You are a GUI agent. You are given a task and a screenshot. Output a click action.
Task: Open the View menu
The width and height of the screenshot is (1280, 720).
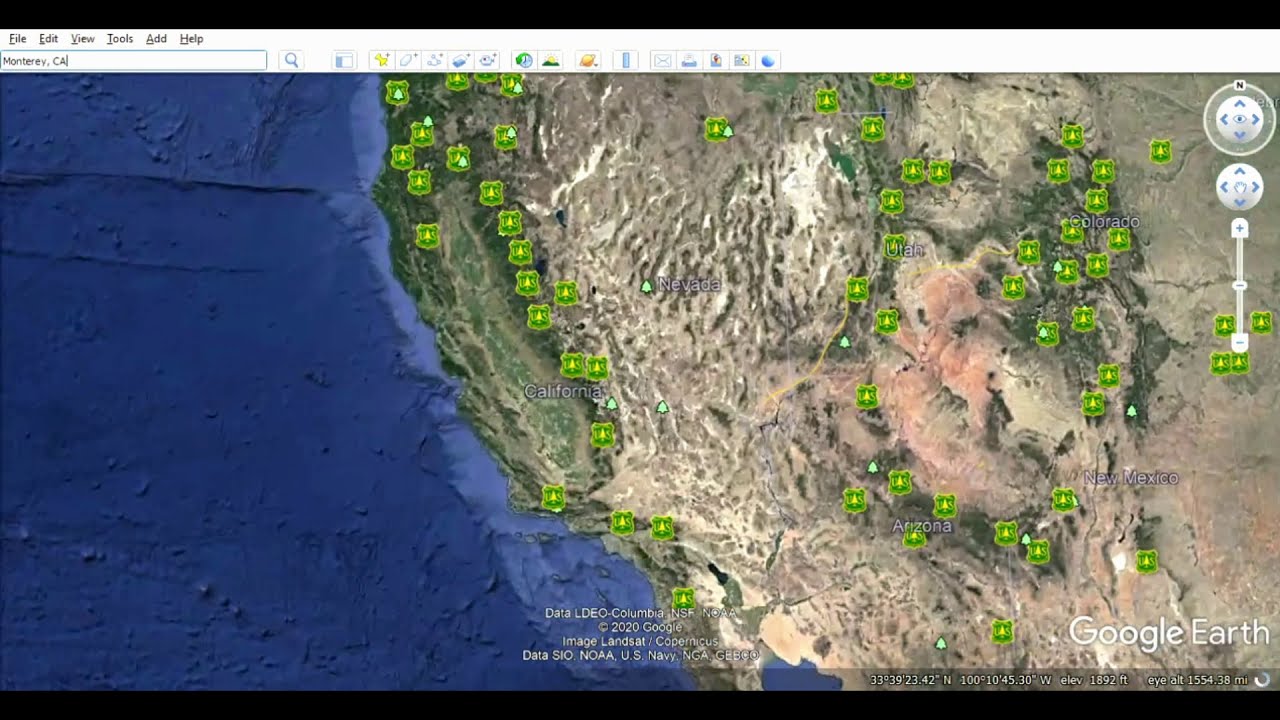point(82,39)
